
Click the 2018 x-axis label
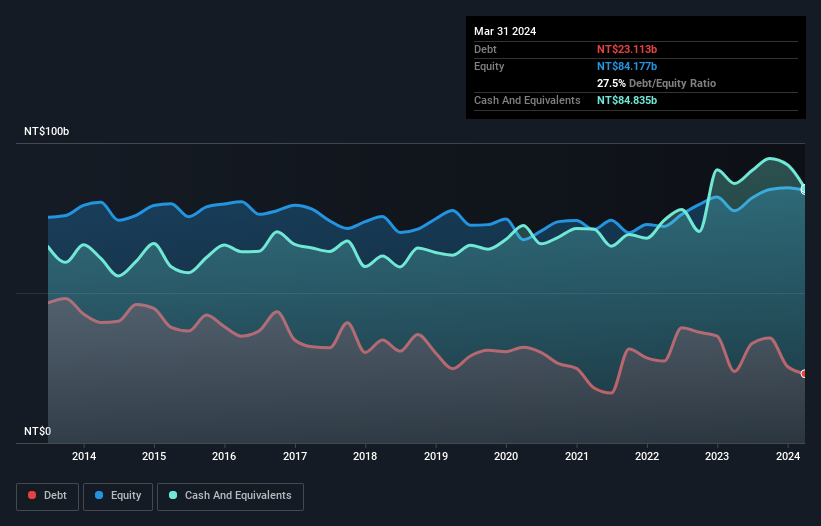coord(365,456)
